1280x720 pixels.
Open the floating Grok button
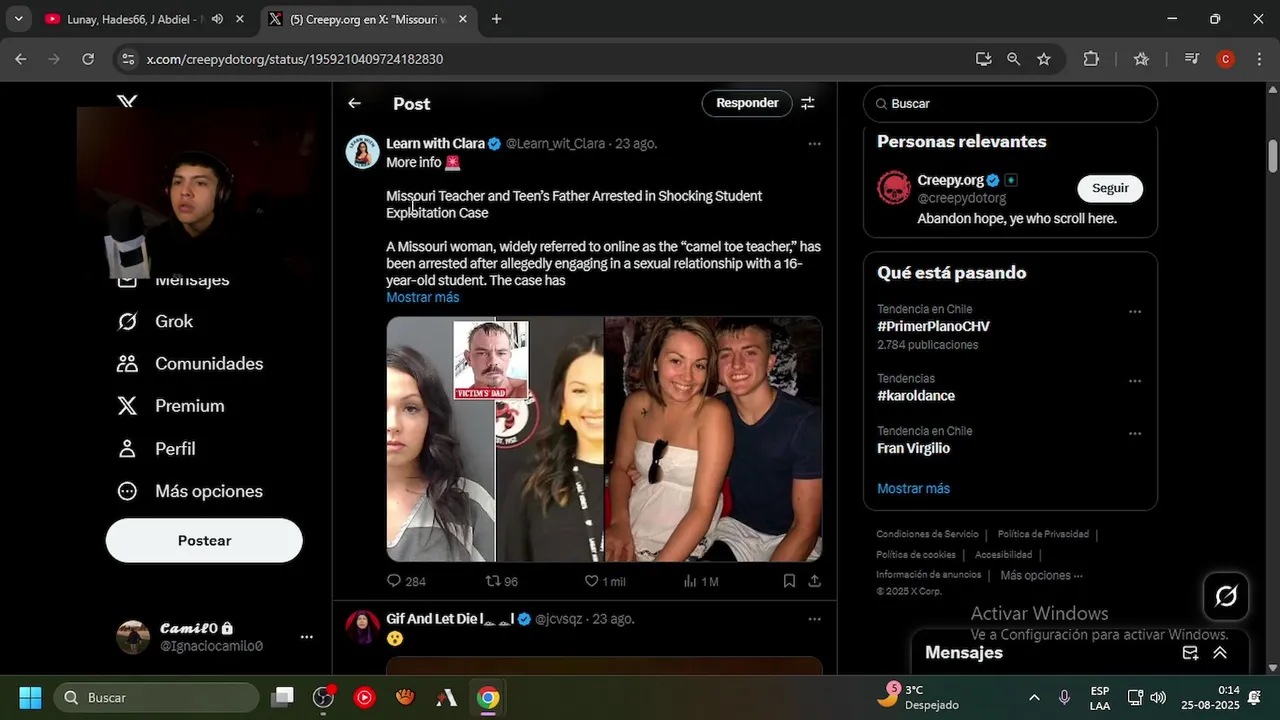point(1226,596)
